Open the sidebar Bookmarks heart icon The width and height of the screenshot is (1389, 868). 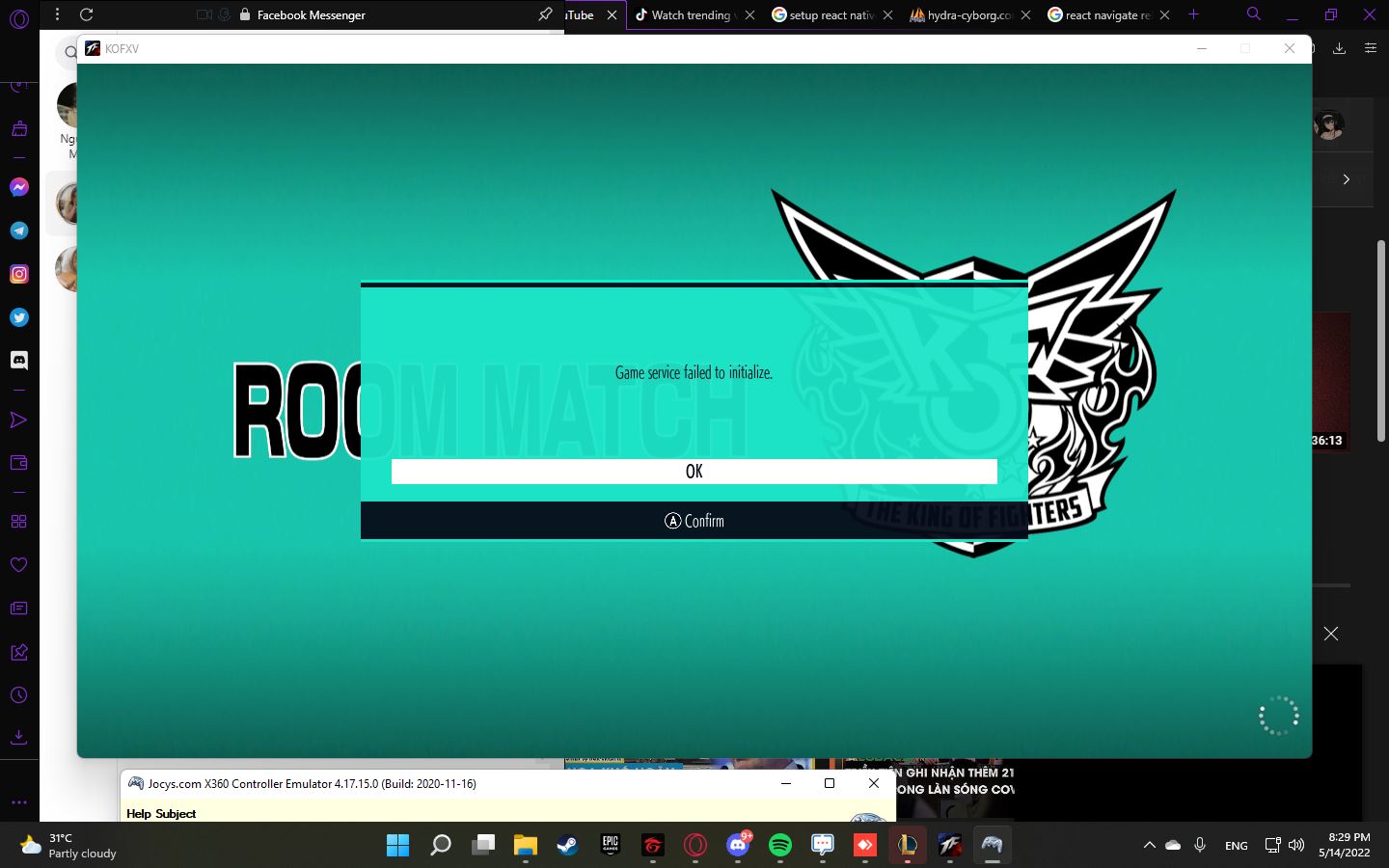18,565
